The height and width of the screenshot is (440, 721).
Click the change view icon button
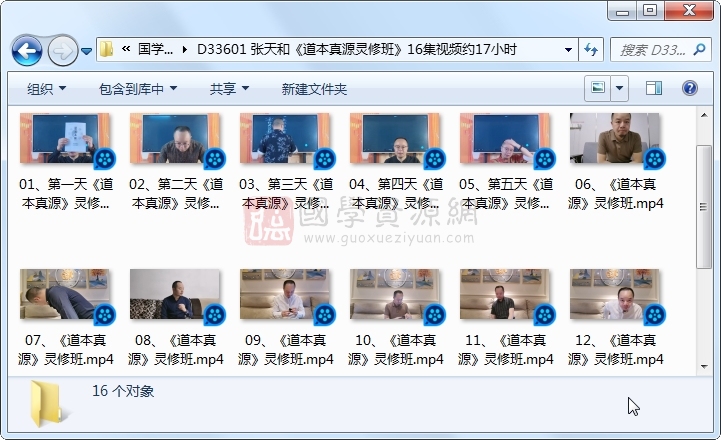tap(598, 88)
